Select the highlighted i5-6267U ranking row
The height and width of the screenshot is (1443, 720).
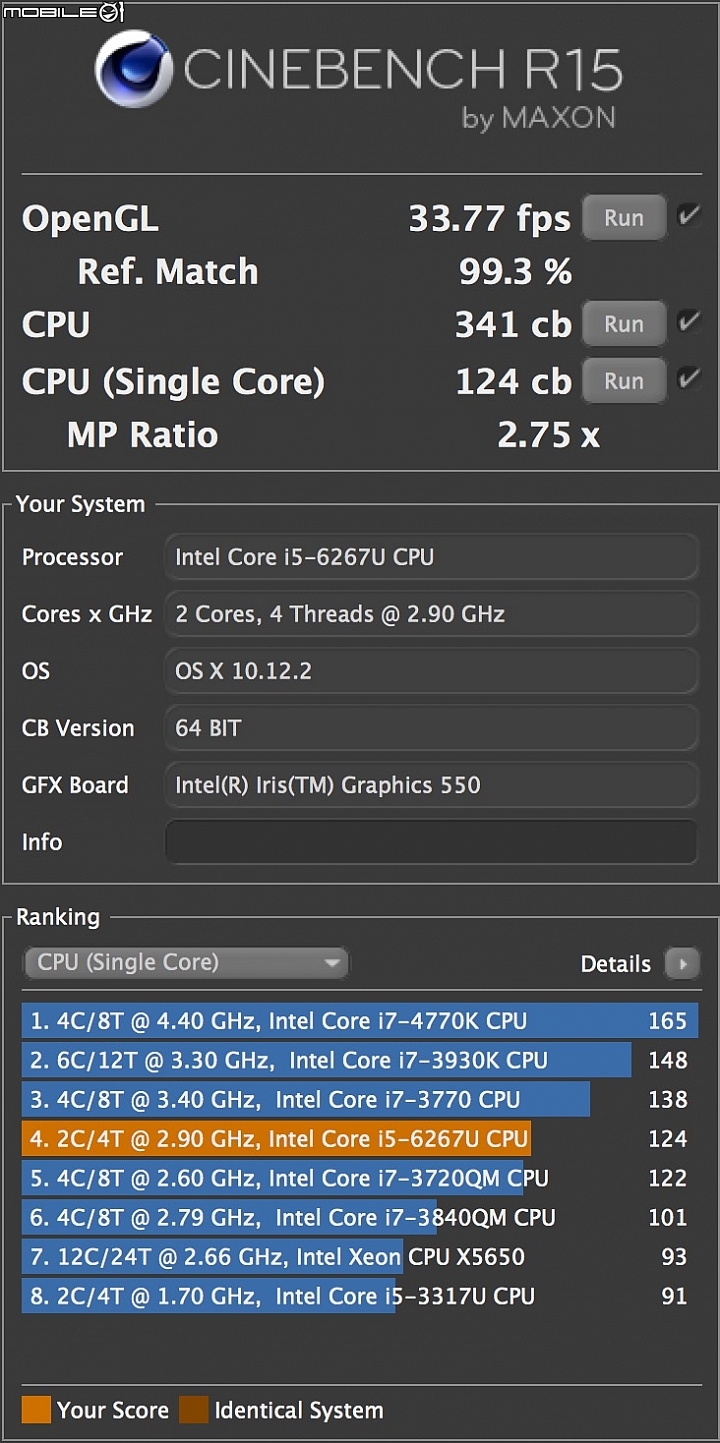click(x=360, y=1138)
